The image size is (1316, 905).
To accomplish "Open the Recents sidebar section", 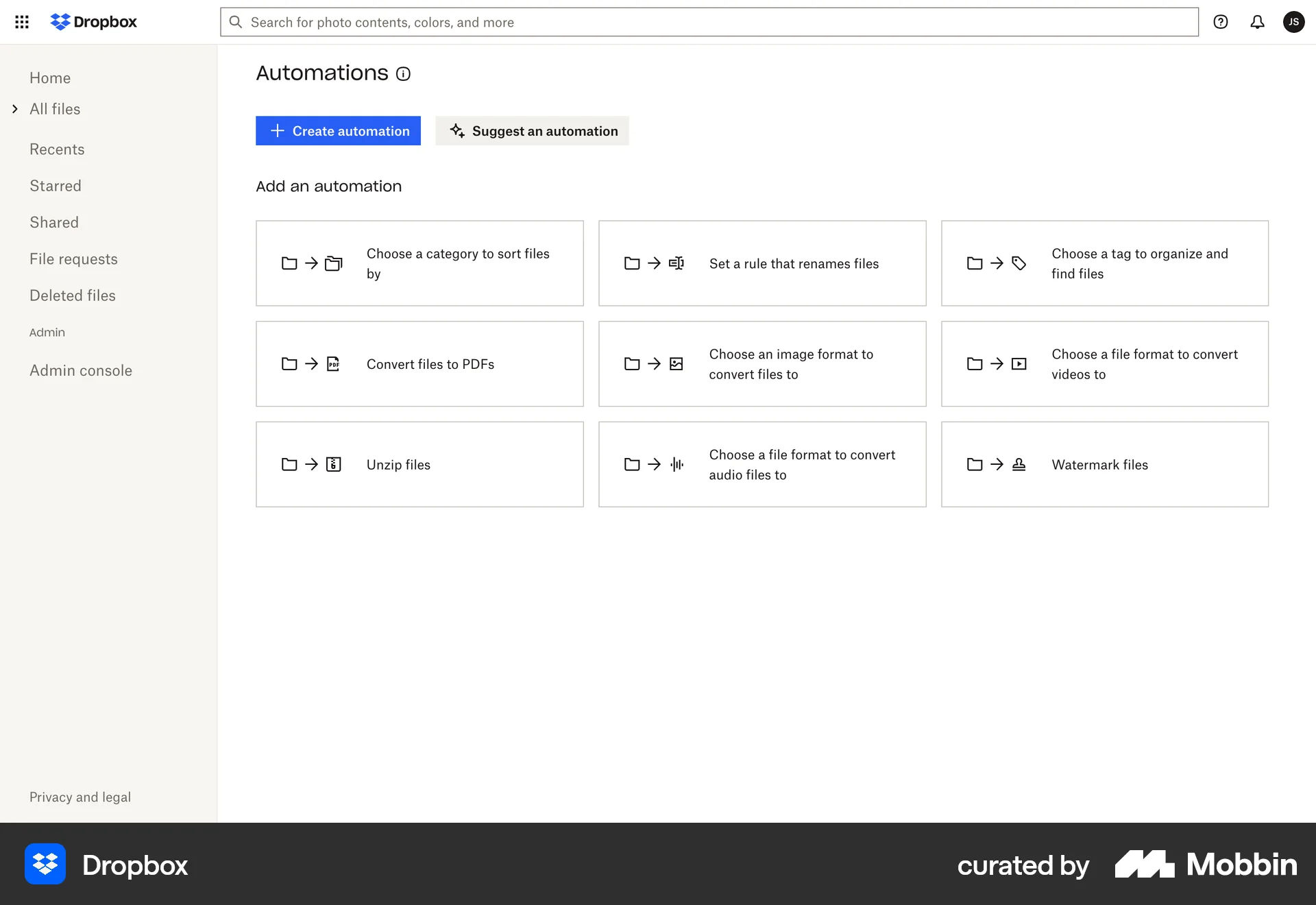I will pyautogui.click(x=57, y=149).
